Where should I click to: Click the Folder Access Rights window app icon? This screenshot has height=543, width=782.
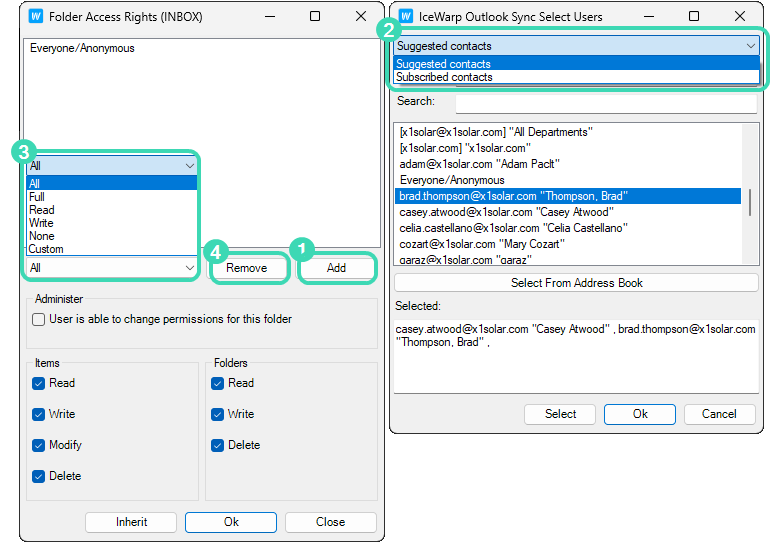pyautogui.click(x=36, y=16)
